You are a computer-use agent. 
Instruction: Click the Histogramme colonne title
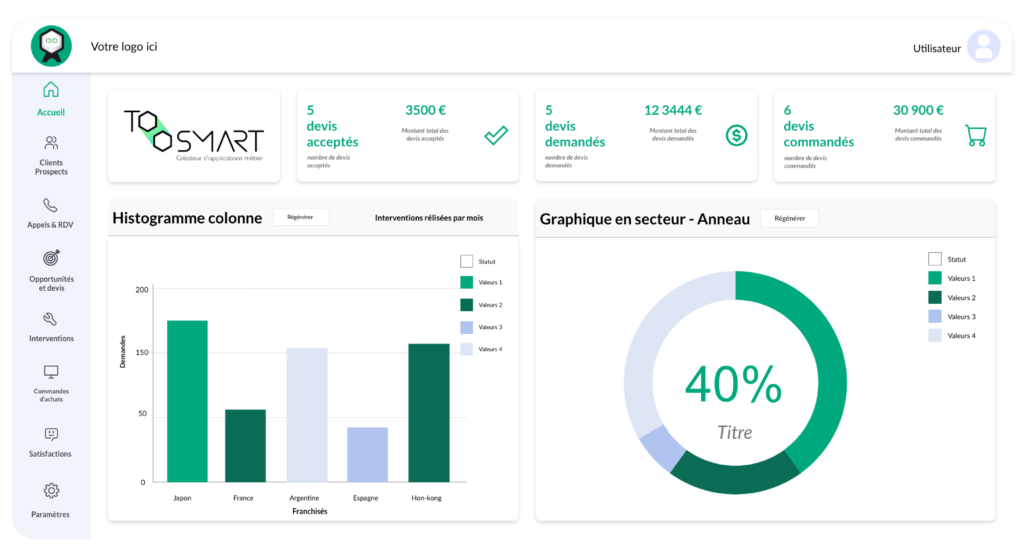[x=187, y=218]
